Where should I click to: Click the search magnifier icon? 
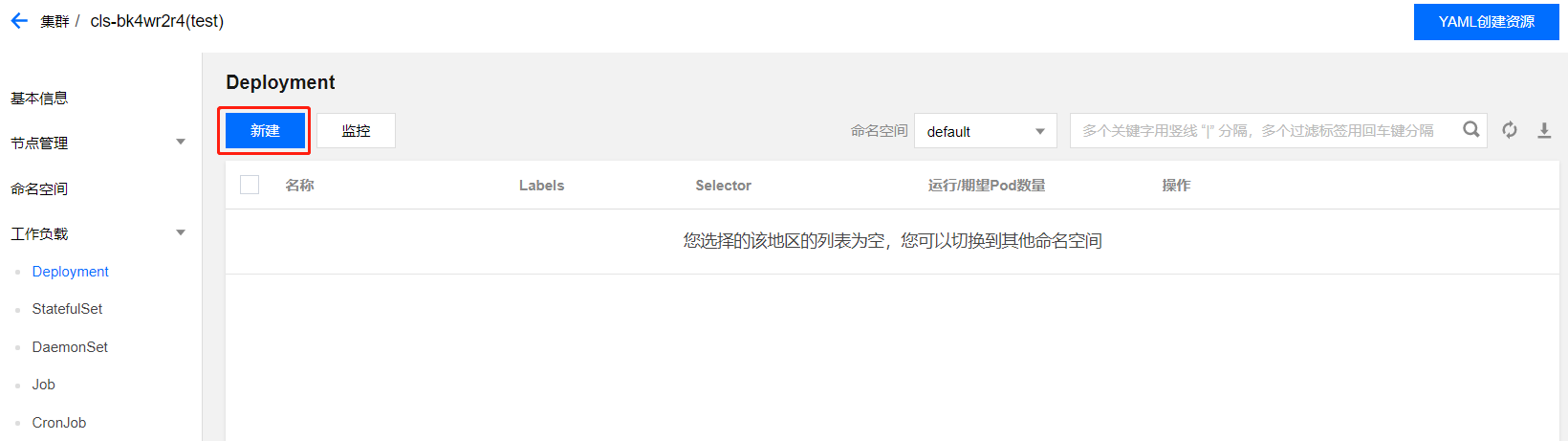point(1471,130)
